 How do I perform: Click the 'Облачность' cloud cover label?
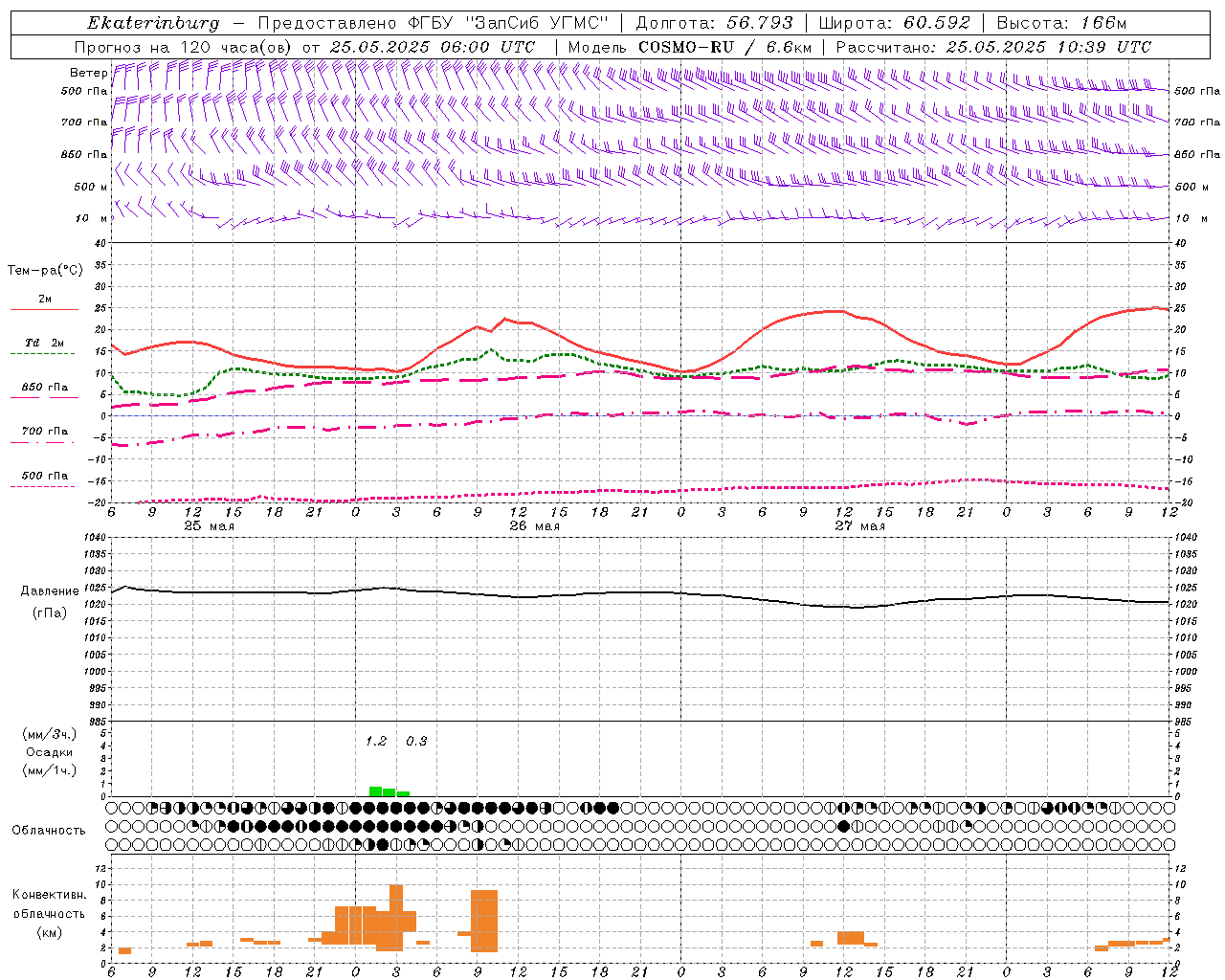(x=49, y=831)
